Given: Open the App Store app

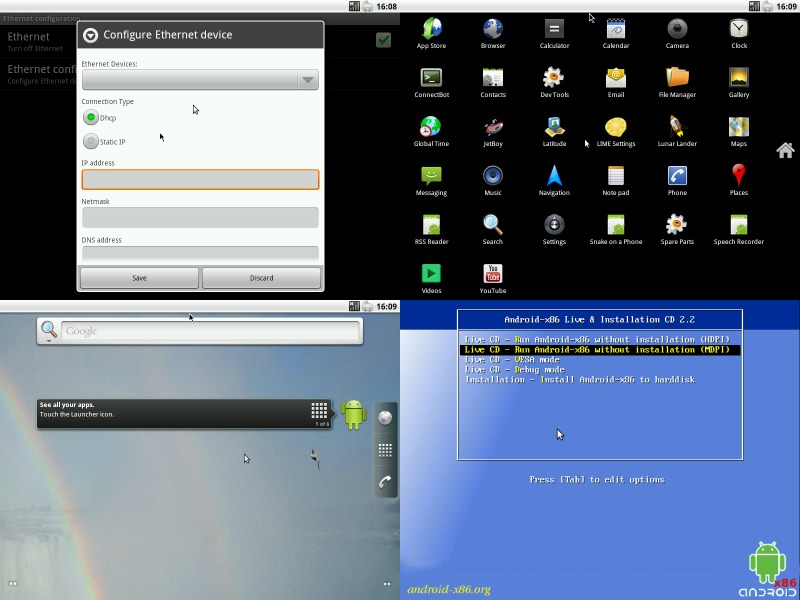Looking at the screenshot, I should [431, 33].
